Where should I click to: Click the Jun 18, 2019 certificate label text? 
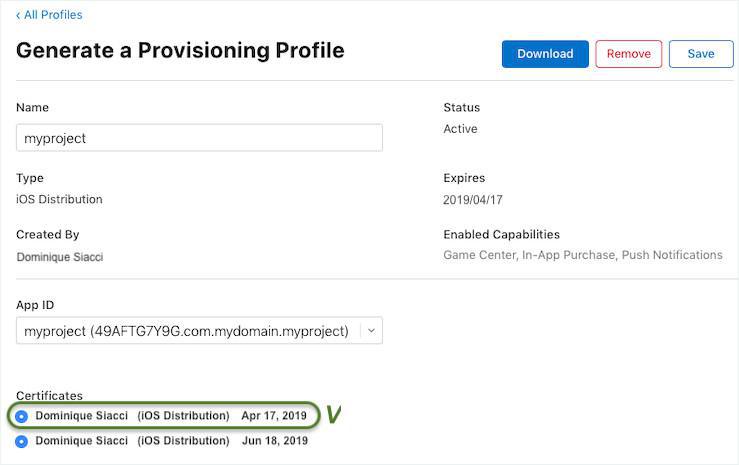(x=171, y=441)
